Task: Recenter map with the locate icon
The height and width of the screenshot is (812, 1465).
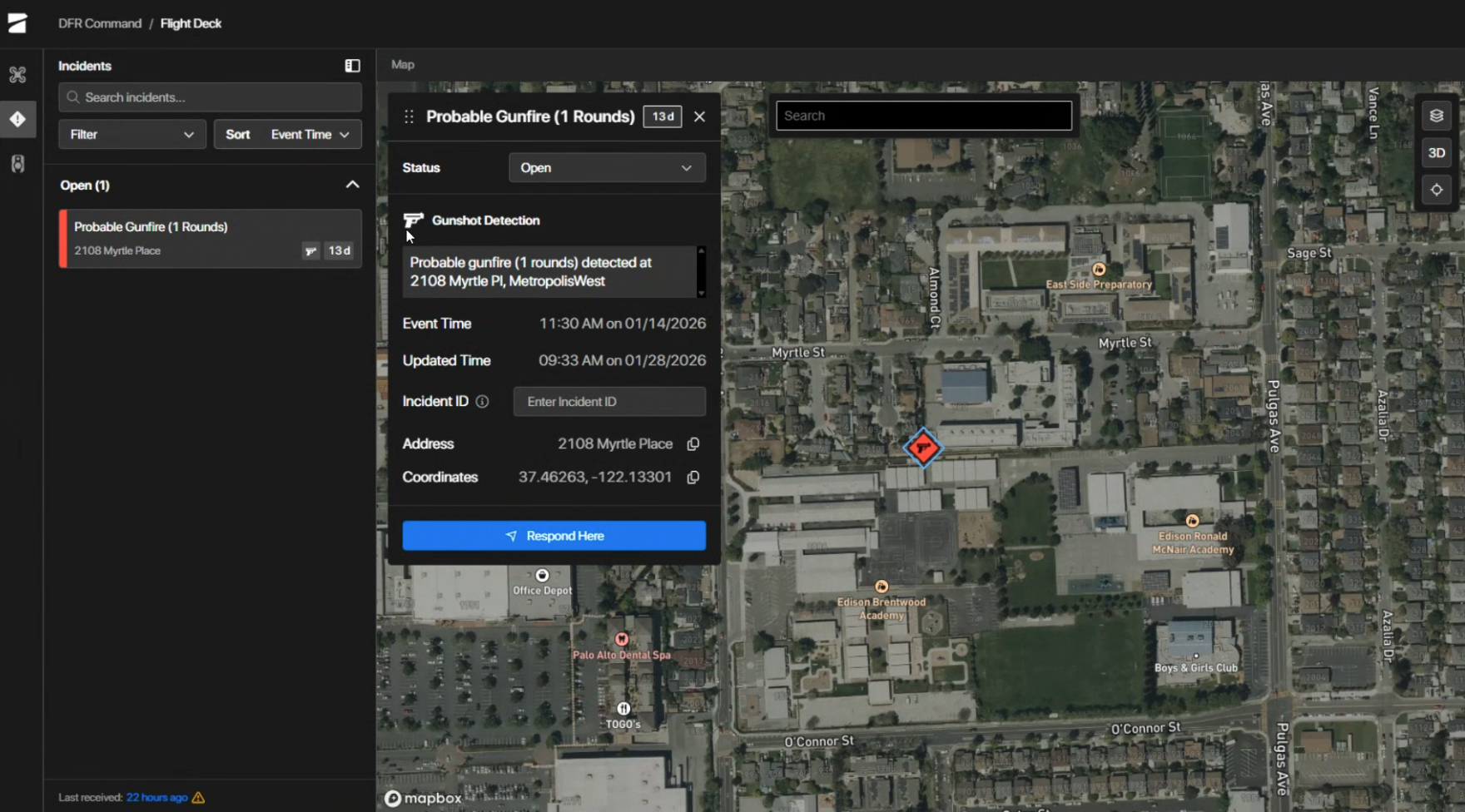Action: pos(1437,190)
